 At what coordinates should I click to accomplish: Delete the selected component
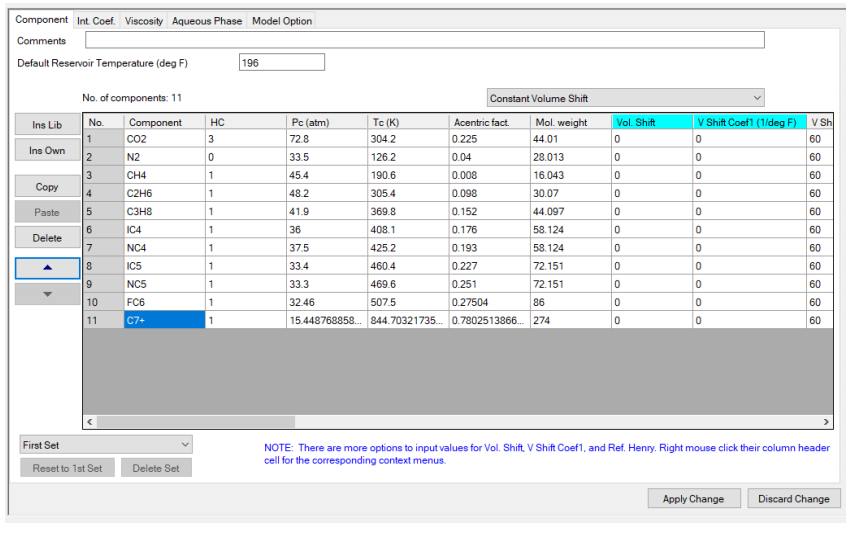[47, 238]
